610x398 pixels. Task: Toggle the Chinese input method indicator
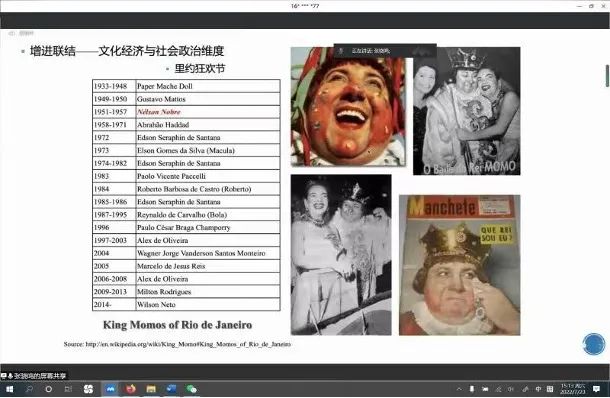pos(538,389)
